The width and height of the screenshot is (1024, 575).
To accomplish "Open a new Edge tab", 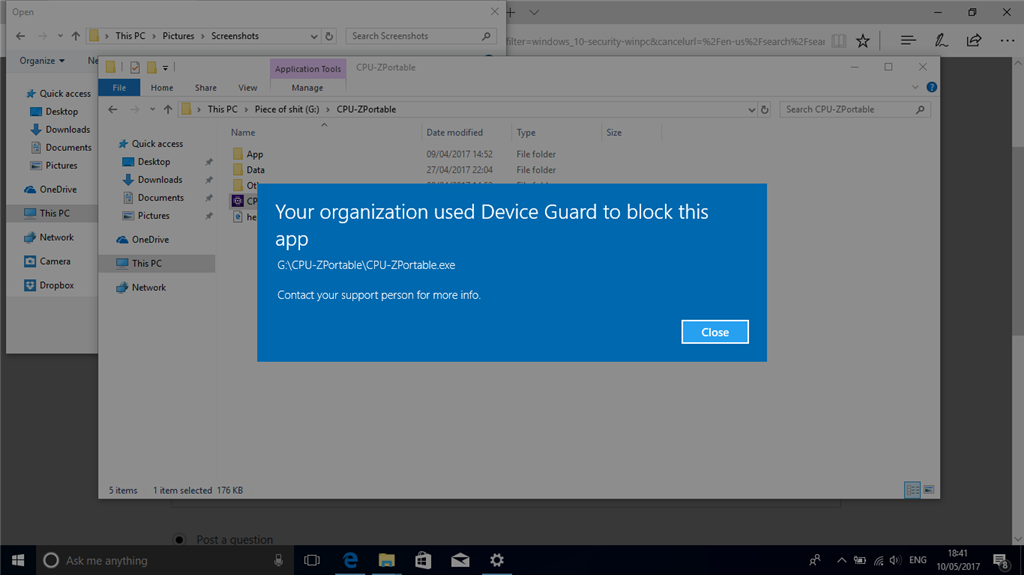I will 511,12.
